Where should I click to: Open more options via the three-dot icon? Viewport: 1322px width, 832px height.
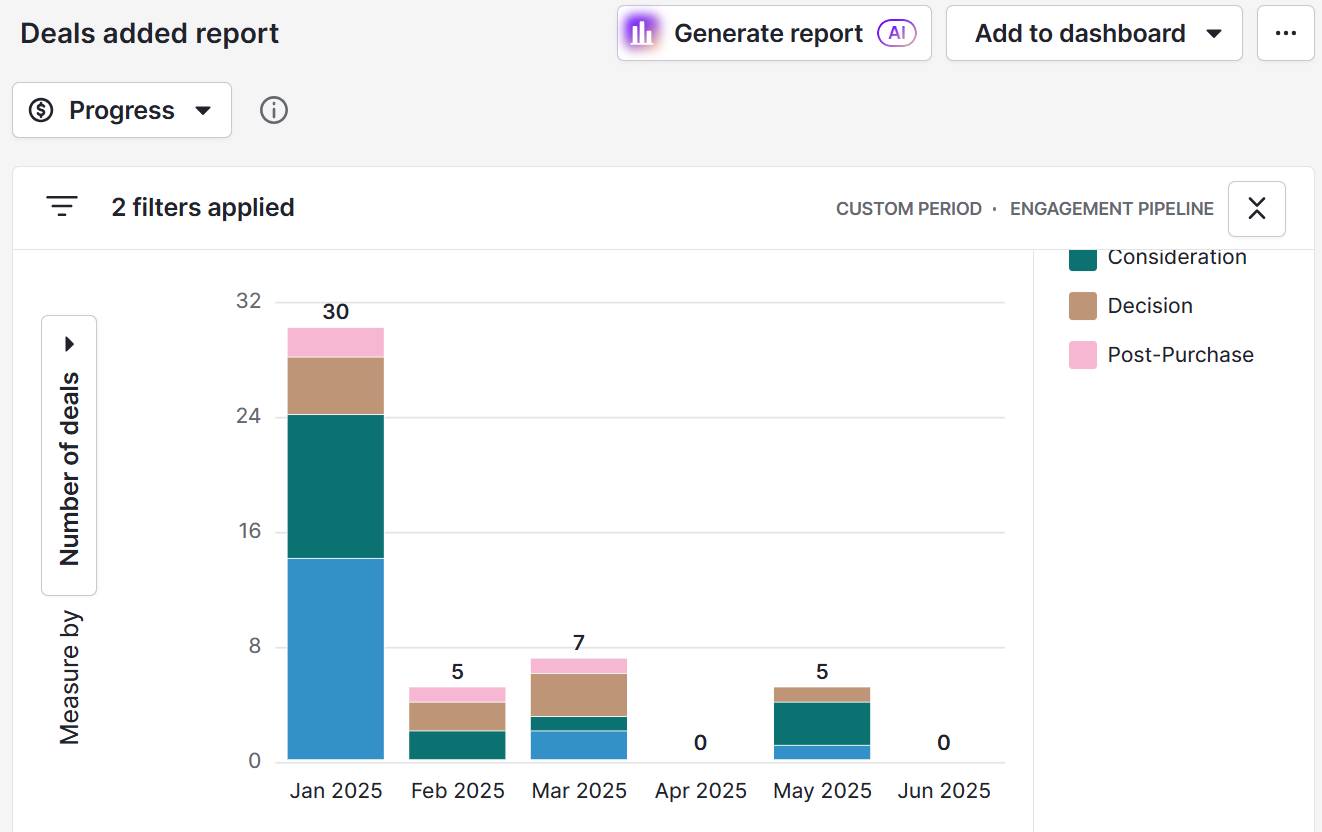coord(1285,33)
